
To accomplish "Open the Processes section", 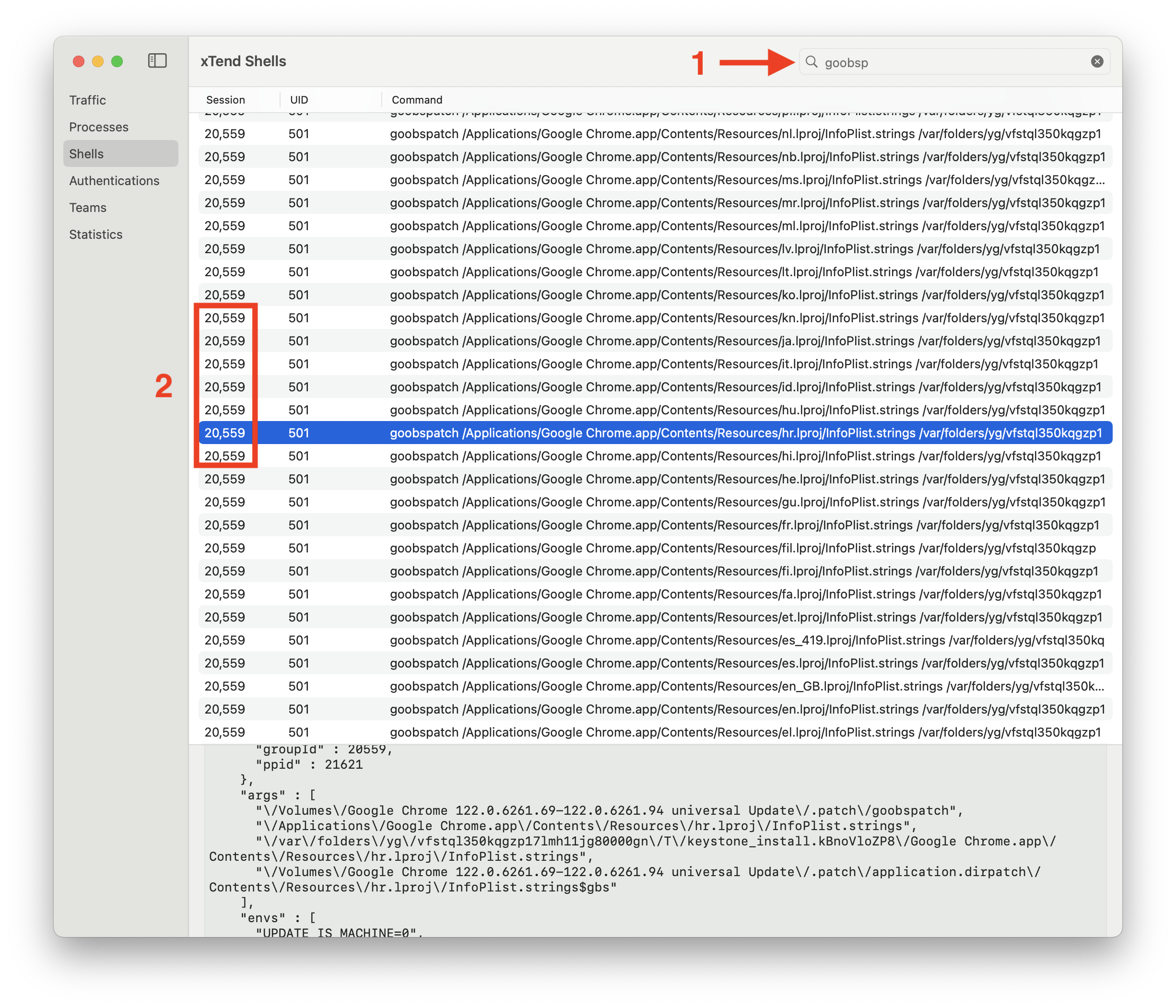I will tap(99, 127).
